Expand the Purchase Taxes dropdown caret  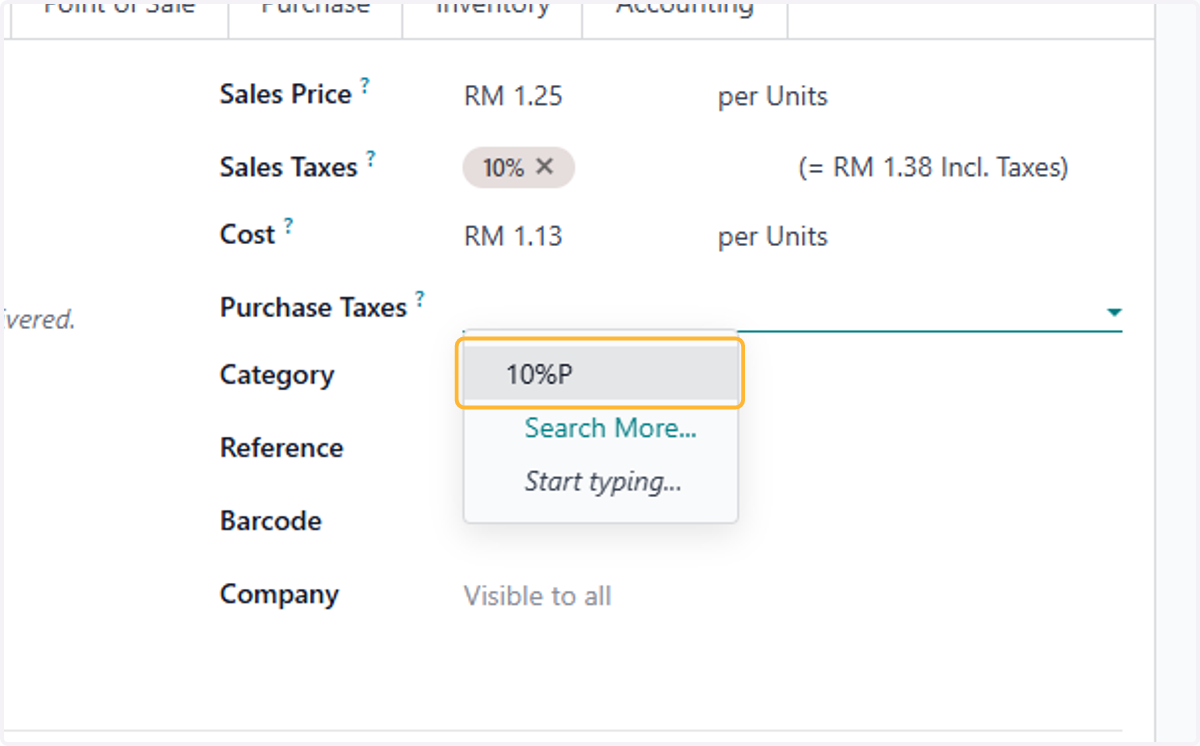click(x=1113, y=313)
